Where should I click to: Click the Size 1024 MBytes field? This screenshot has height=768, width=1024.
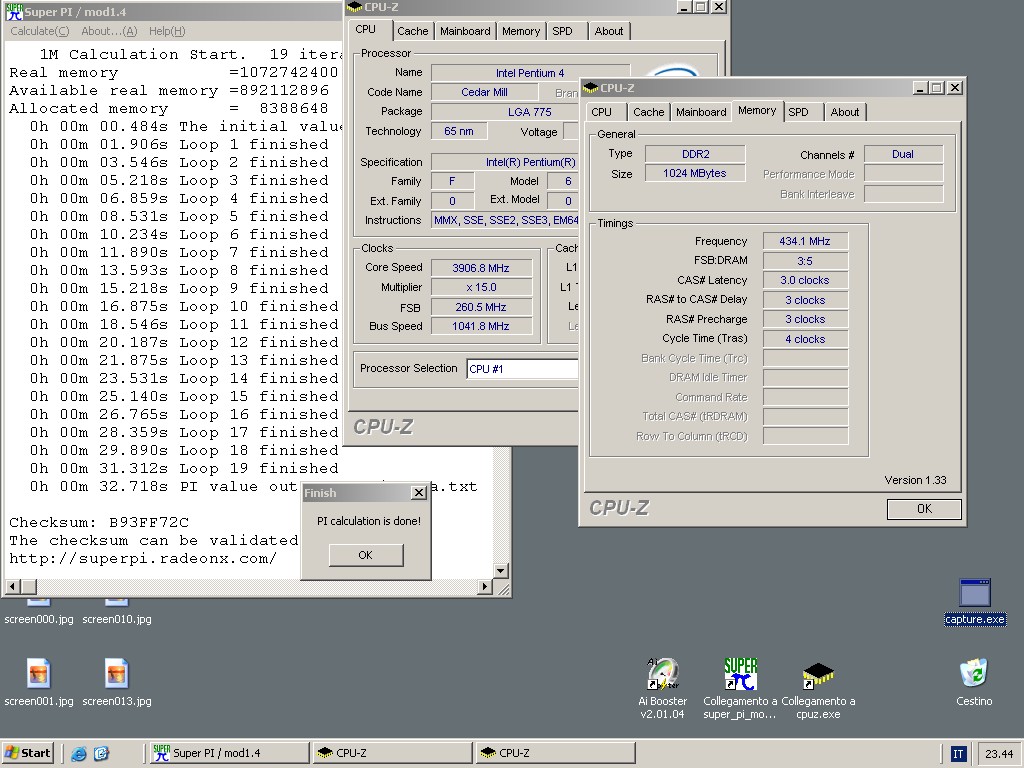695,173
